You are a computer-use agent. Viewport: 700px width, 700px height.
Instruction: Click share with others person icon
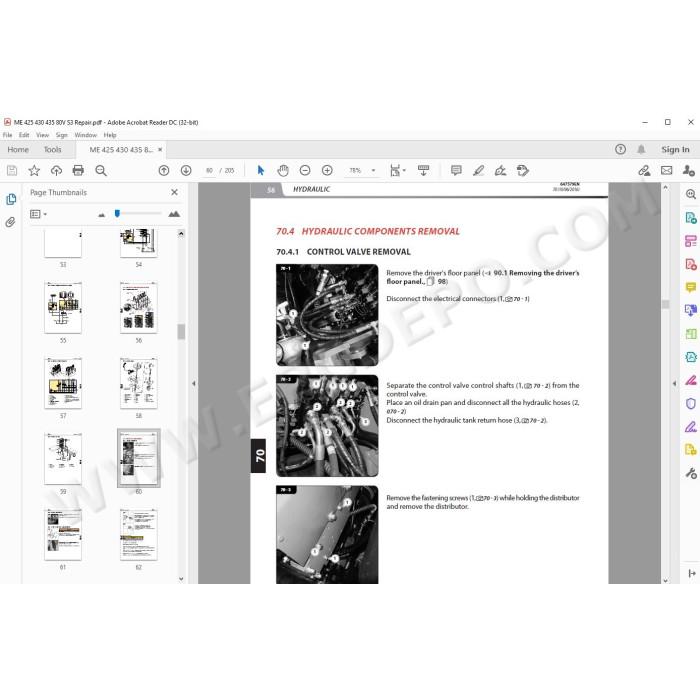tap(688, 170)
